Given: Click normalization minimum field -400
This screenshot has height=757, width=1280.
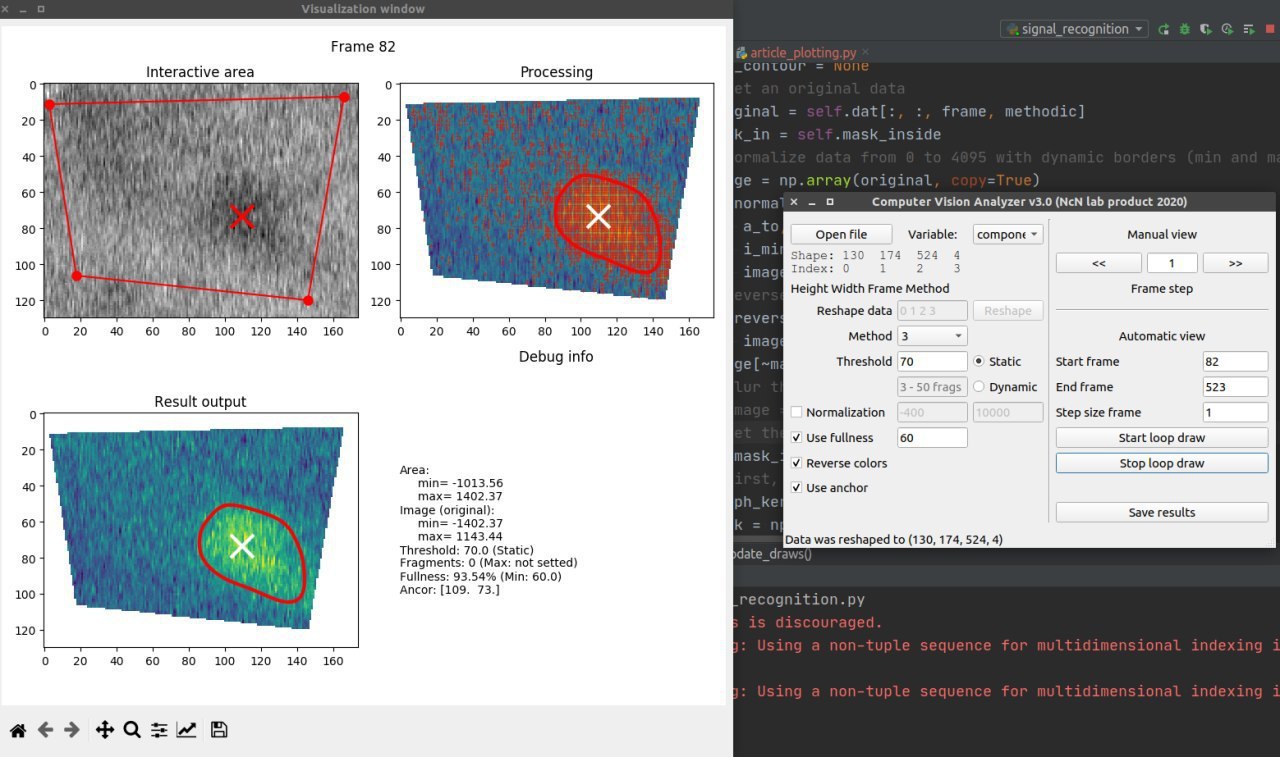Looking at the screenshot, I should pos(932,412).
